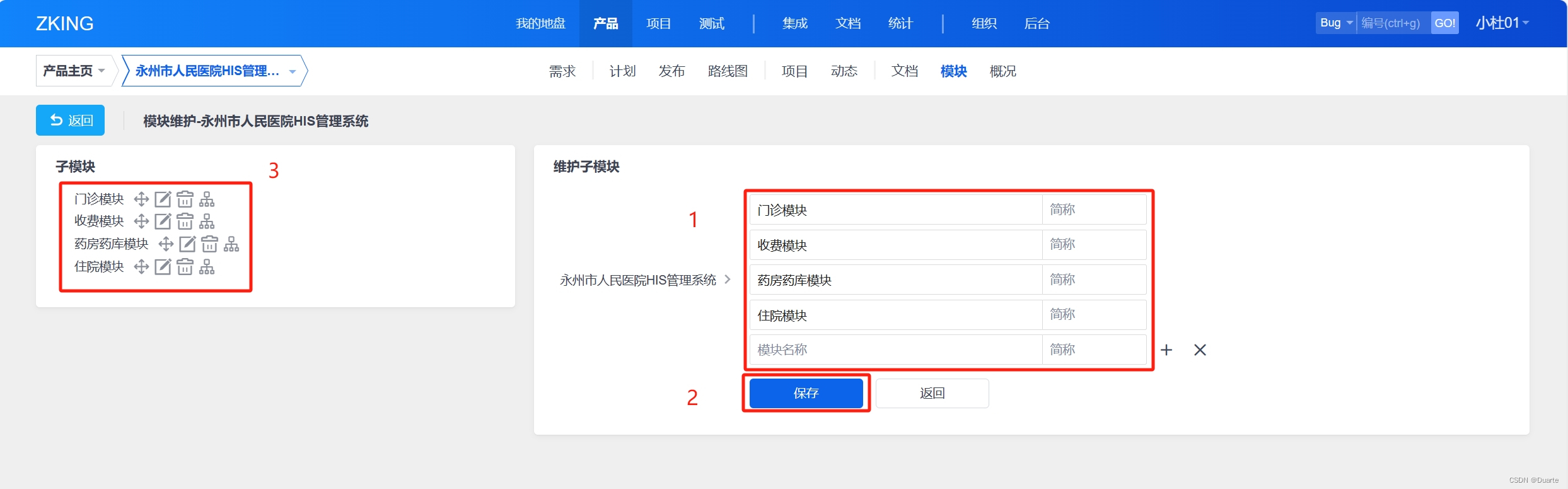Switch to the sub-navigation 项目 tab
The height and width of the screenshot is (489, 1568).
tap(794, 71)
